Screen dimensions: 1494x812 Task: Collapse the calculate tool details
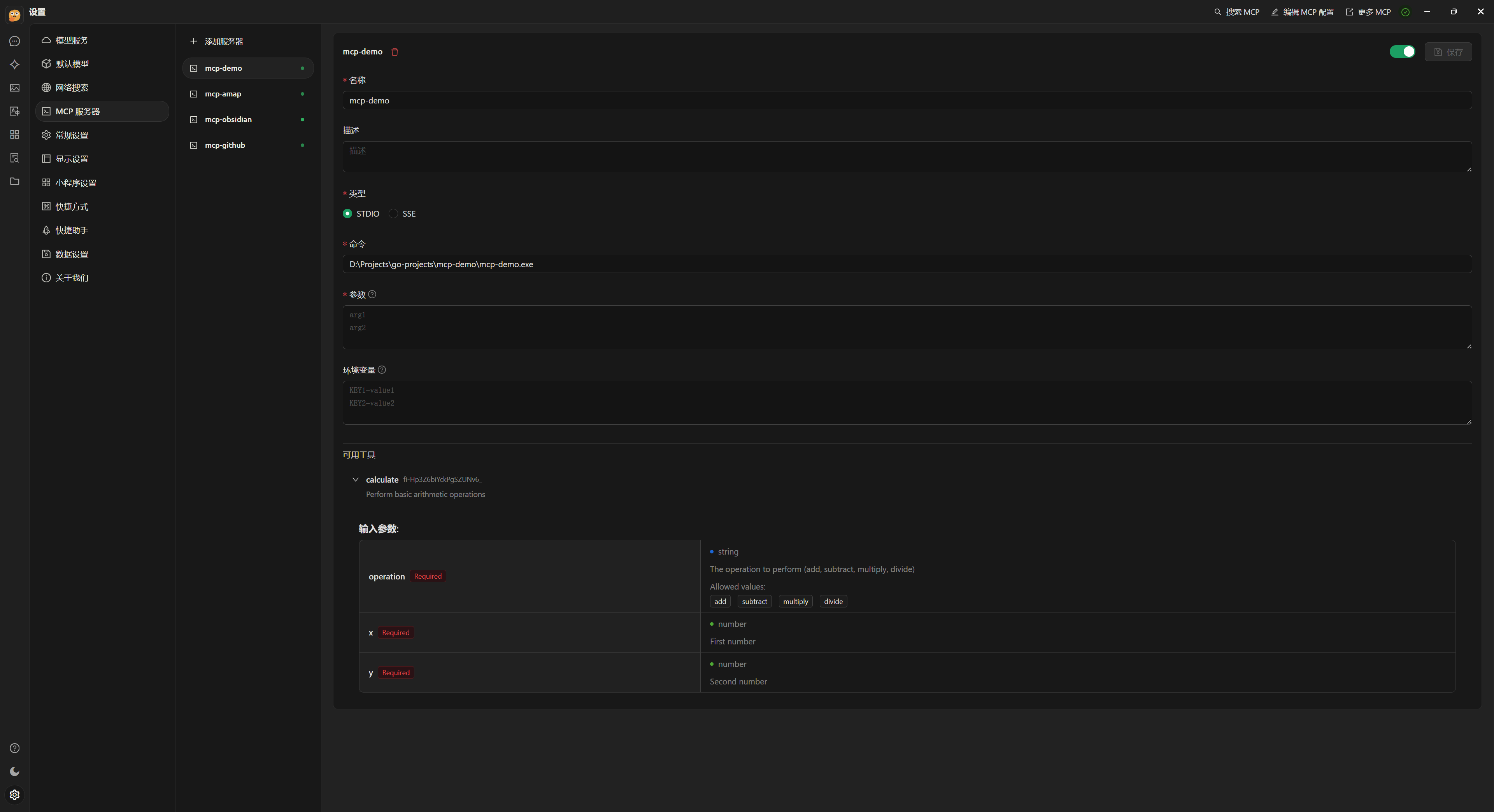click(x=356, y=480)
